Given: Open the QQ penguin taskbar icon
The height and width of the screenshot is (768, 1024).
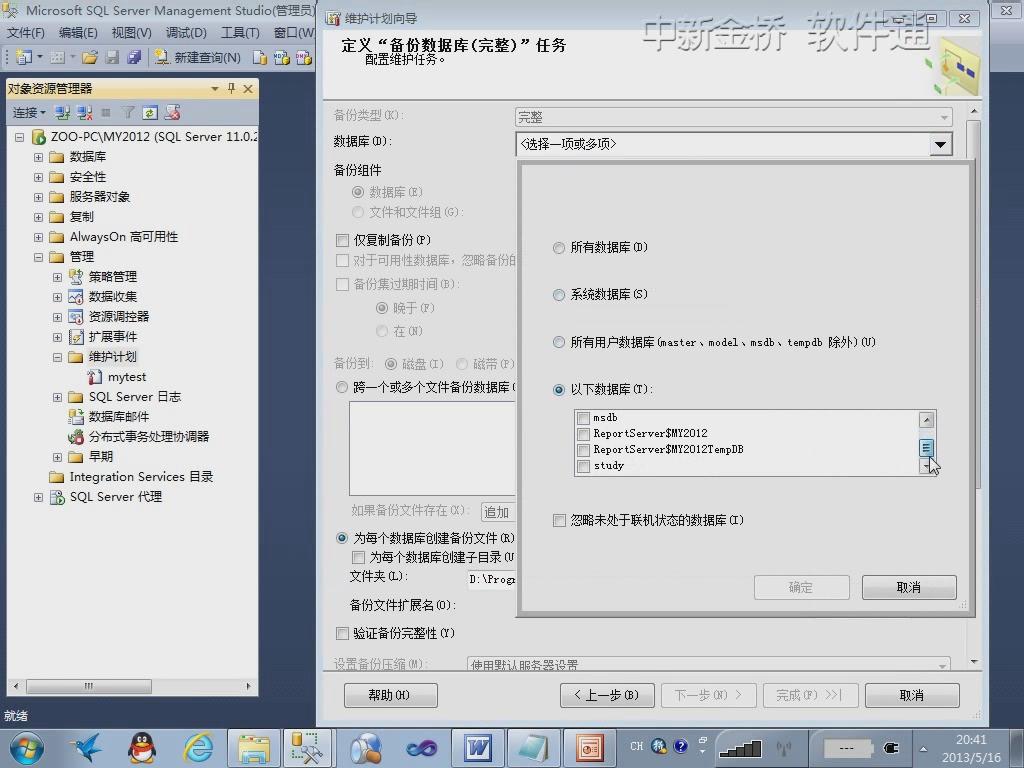Looking at the screenshot, I should coord(142,748).
